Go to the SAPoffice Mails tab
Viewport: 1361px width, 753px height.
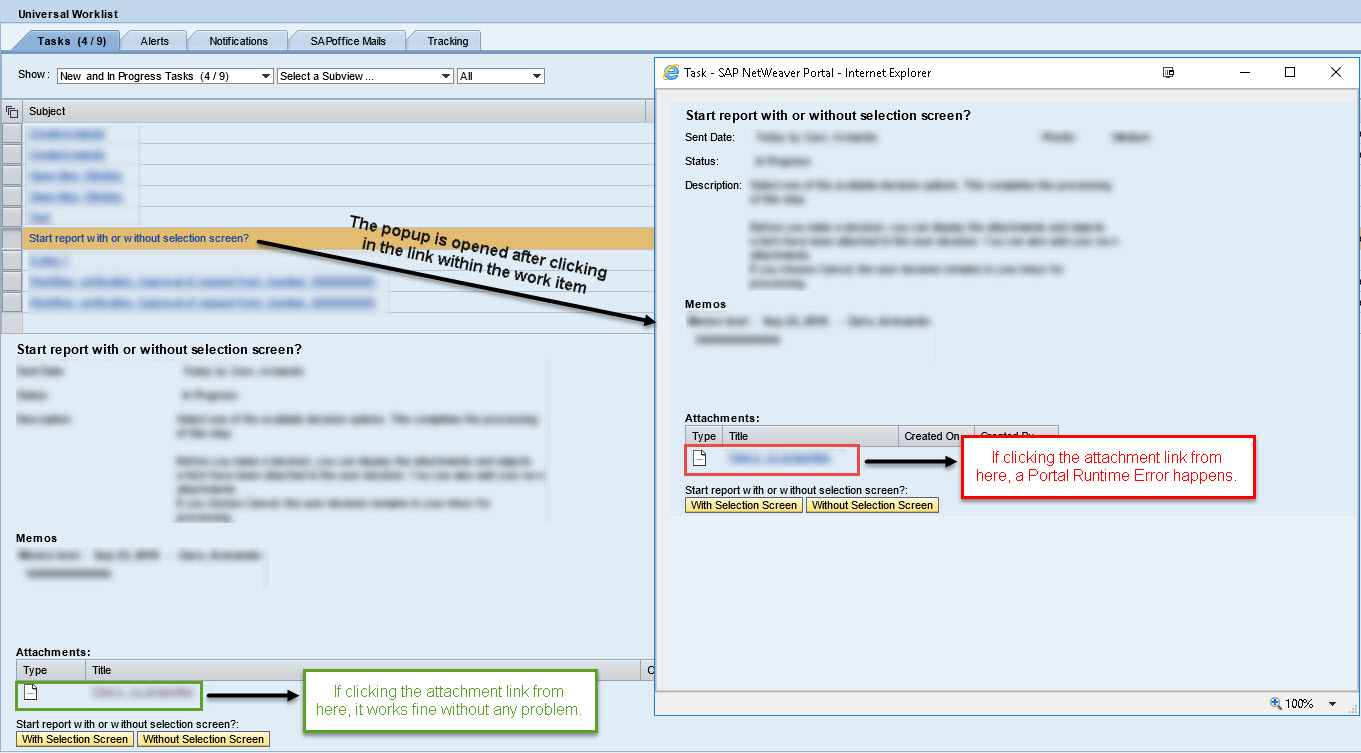click(x=347, y=41)
